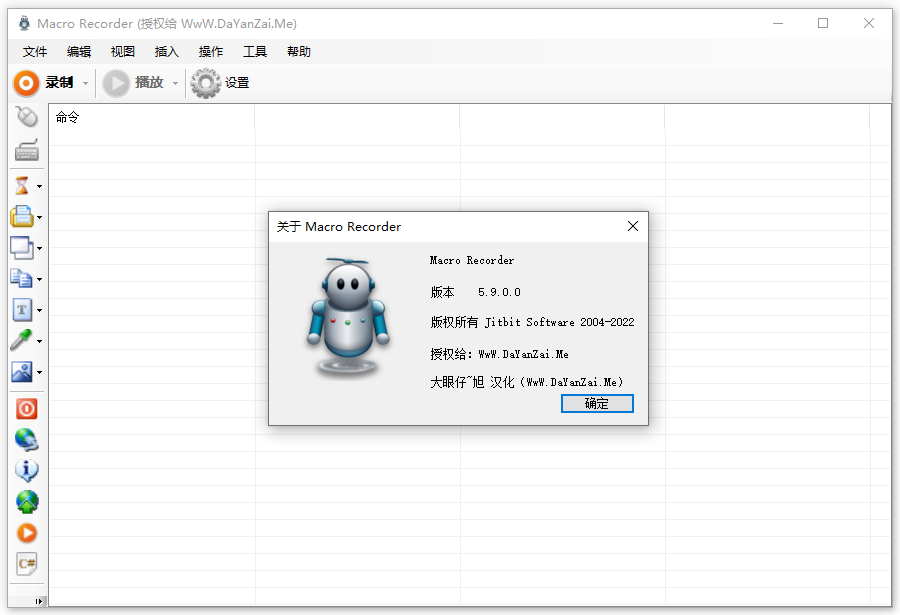Screen dimensions: 900x615
Task: Insert a mouse command from the sidebar
Action: tap(26, 117)
